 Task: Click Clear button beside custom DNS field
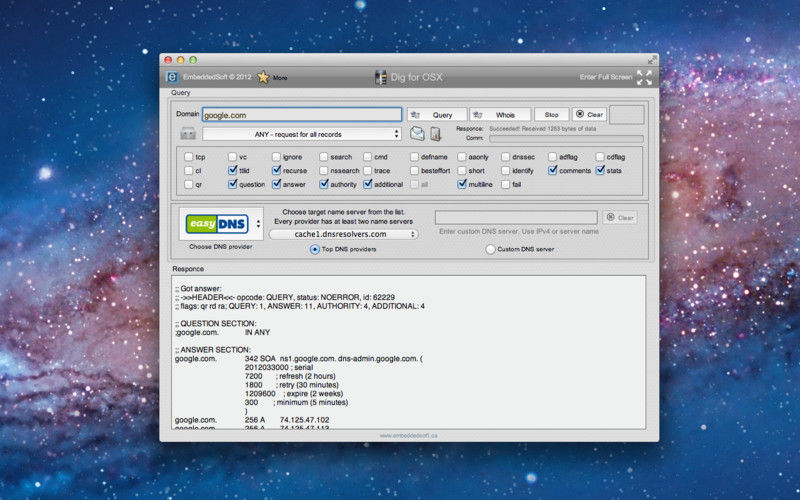point(620,218)
